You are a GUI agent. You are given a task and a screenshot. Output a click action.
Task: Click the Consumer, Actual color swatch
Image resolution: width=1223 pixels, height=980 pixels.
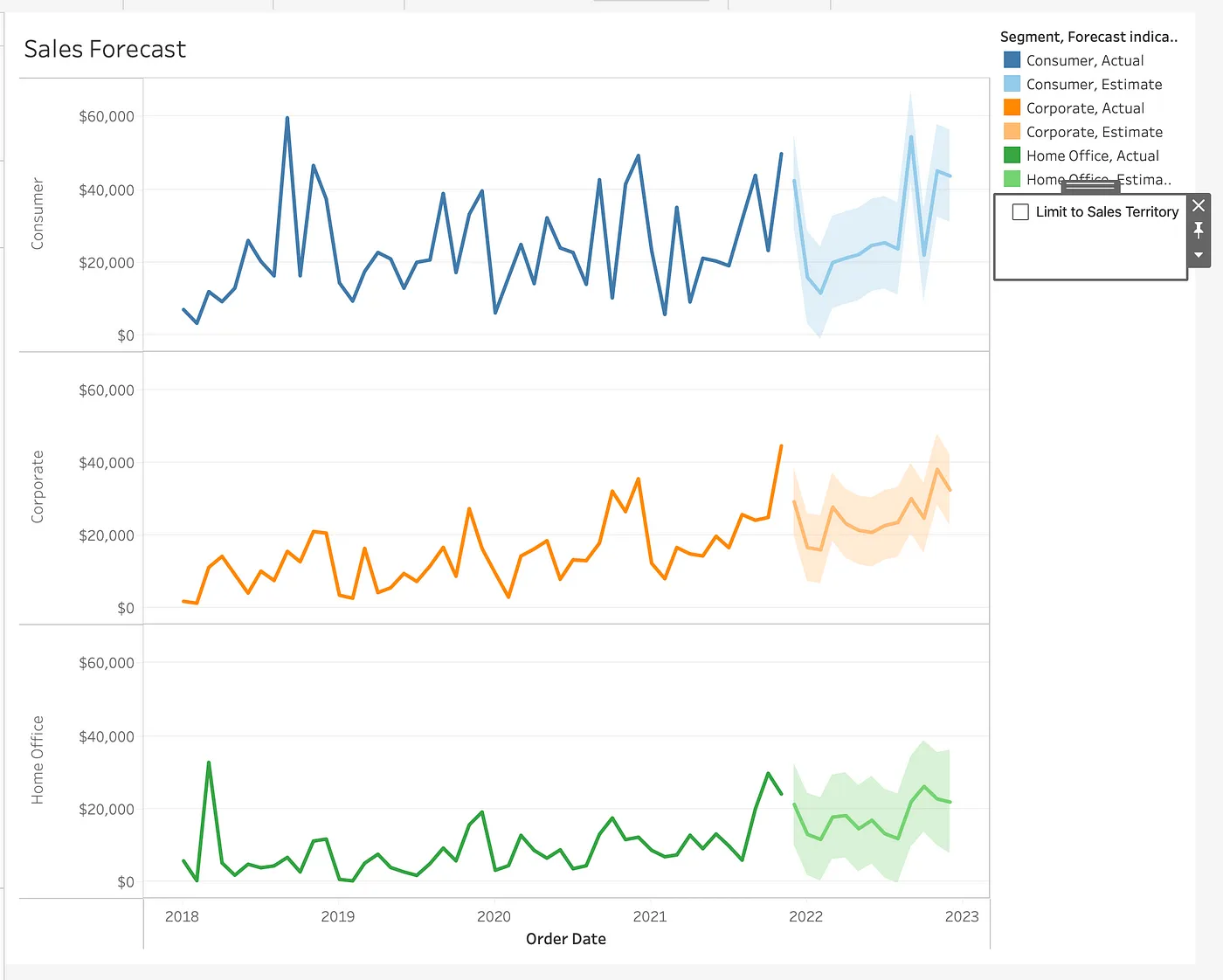click(x=1012, y=60)
